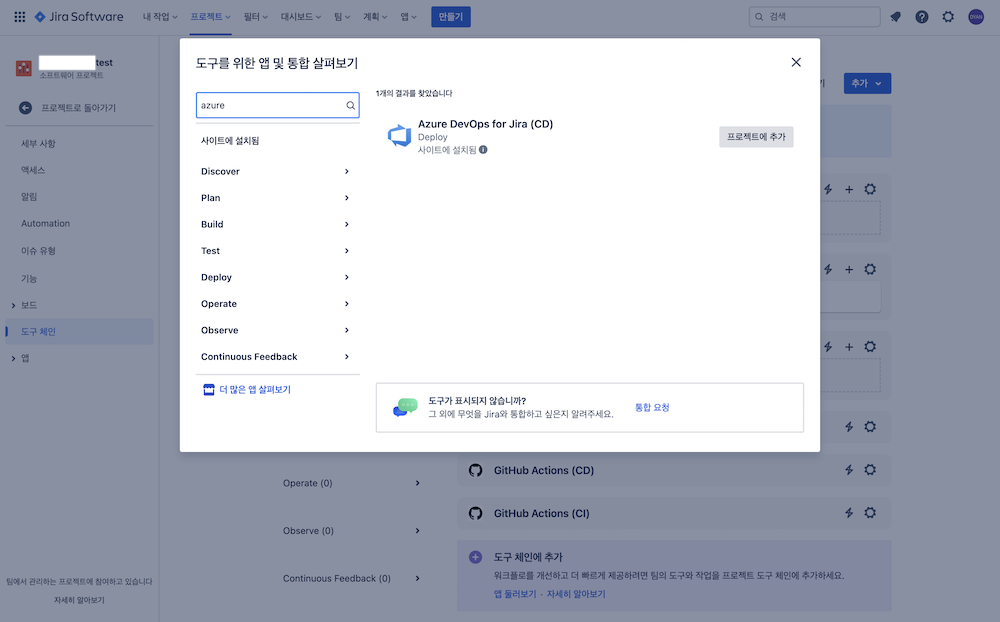Click the back arrow 프로젝트로 돌아가기 icon

(x=26, y=108)
